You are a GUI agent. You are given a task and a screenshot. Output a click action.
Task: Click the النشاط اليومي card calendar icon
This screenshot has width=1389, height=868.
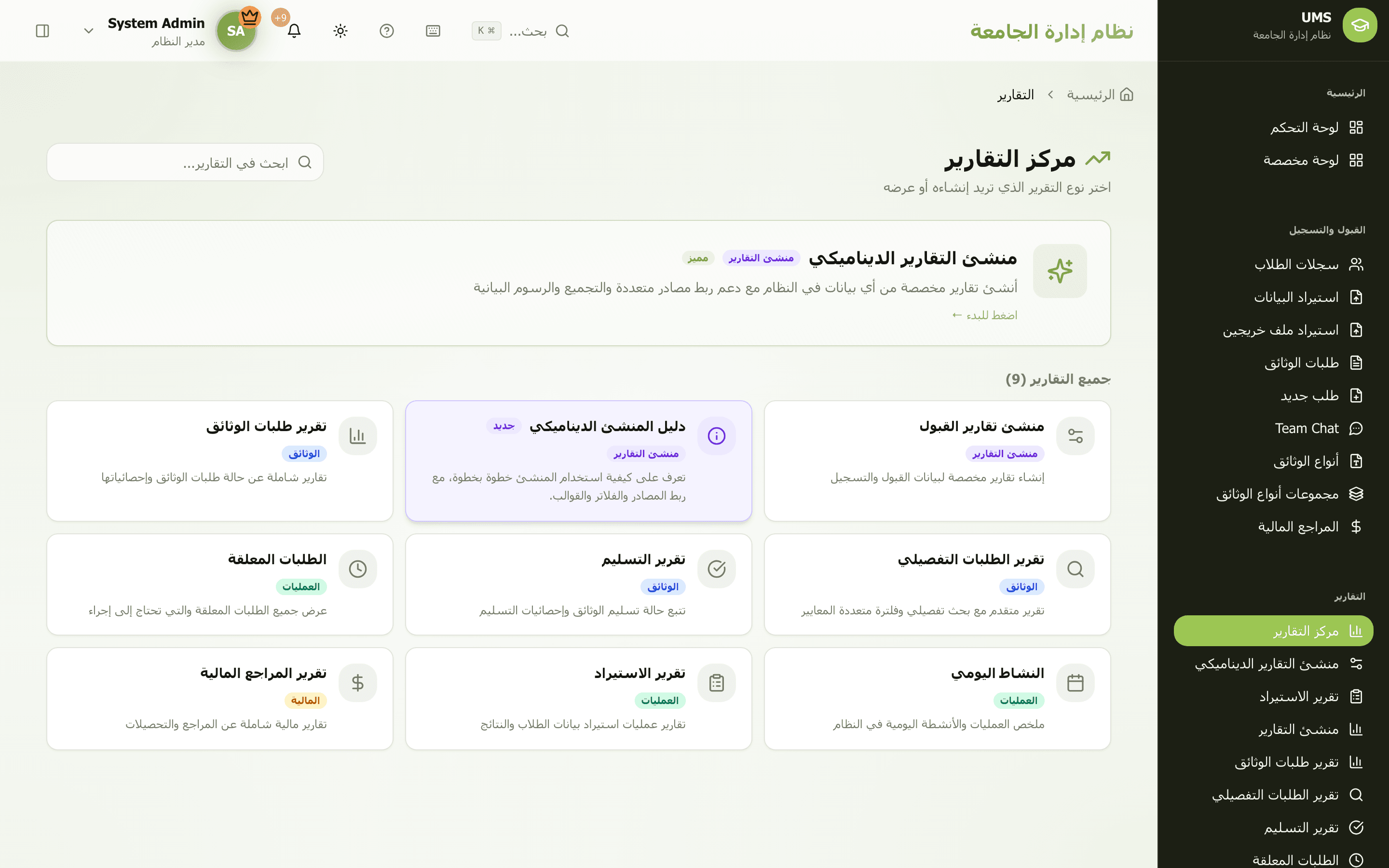pos(1075,682)
